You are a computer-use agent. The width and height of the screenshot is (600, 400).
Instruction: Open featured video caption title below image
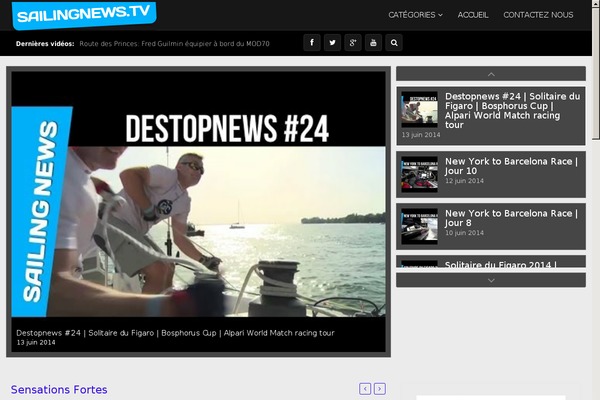click(x=175, y=333)
